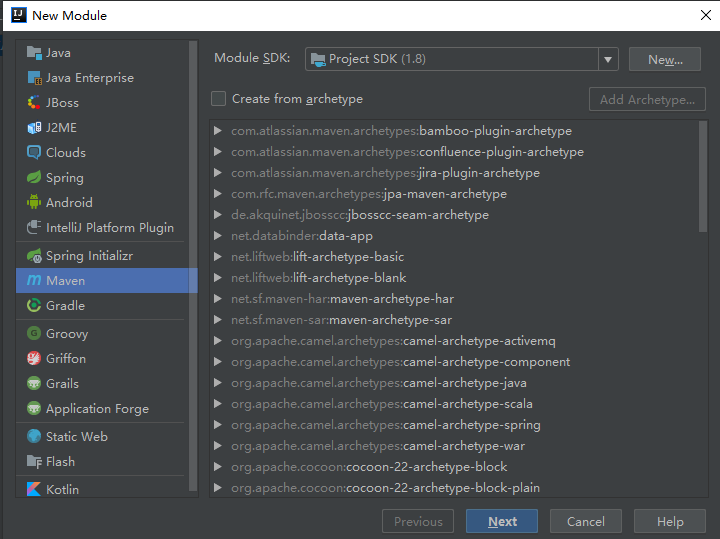Click the Grails icon in sidebar
720x539 pixels.
[34, 384]
